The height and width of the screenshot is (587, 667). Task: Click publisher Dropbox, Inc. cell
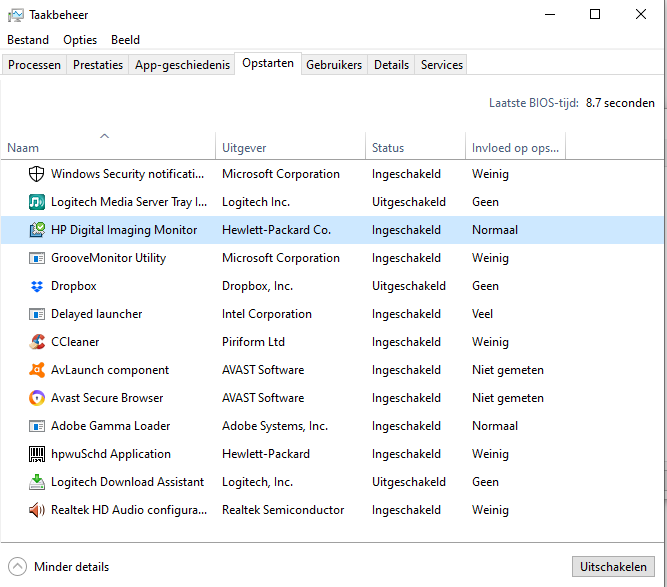coord(257,286)
